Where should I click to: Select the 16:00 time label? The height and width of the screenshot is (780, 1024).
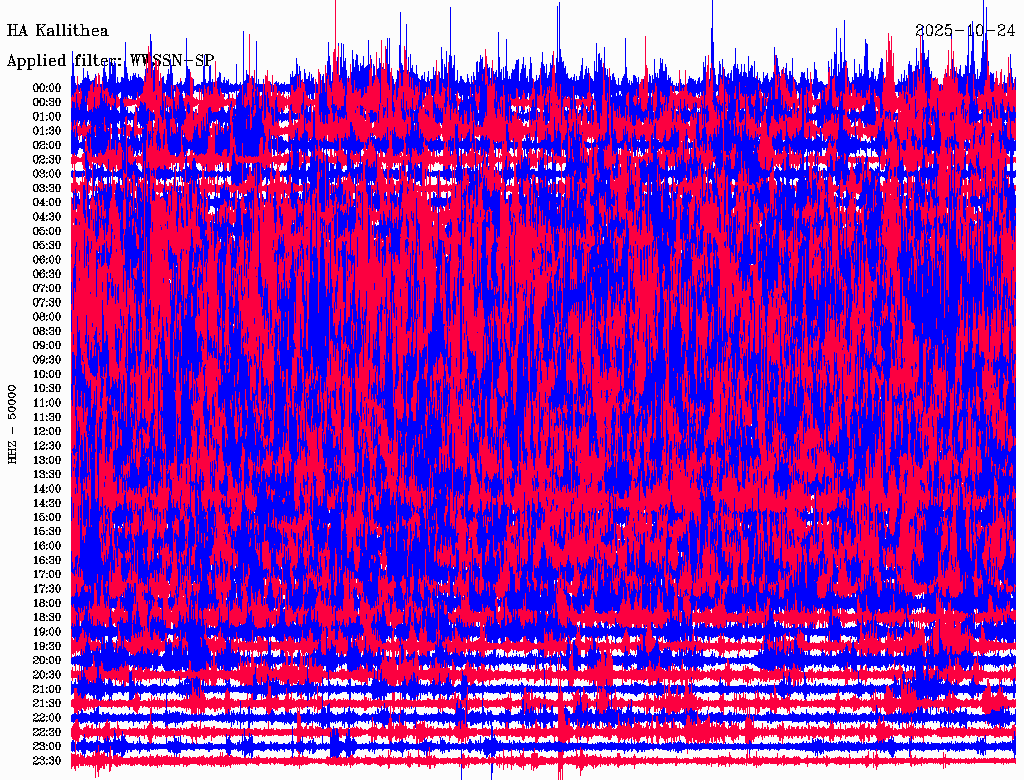(x=47, y=546)
